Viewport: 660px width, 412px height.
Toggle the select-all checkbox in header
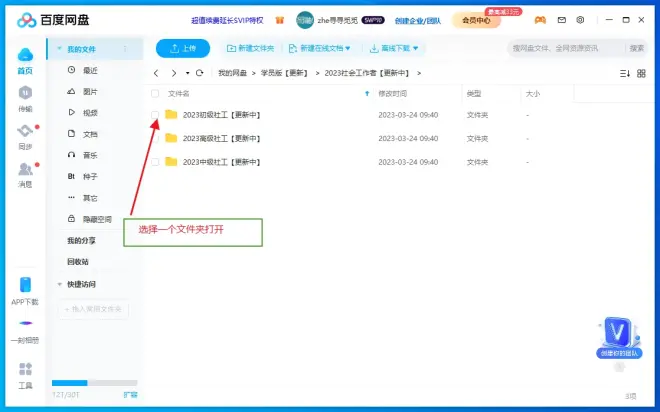click(155, 93)
